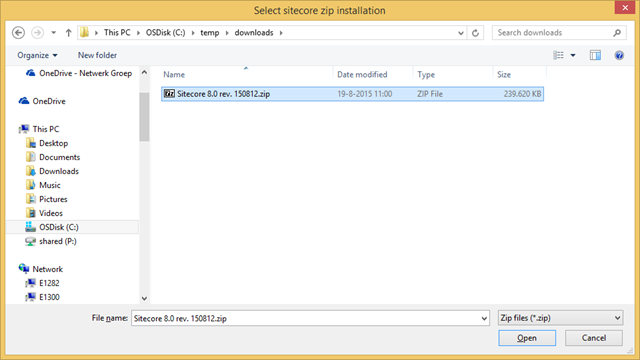640x360 pixels.
Task: Select 'This PC' in the navigation tree
Action: pos(46,129)
